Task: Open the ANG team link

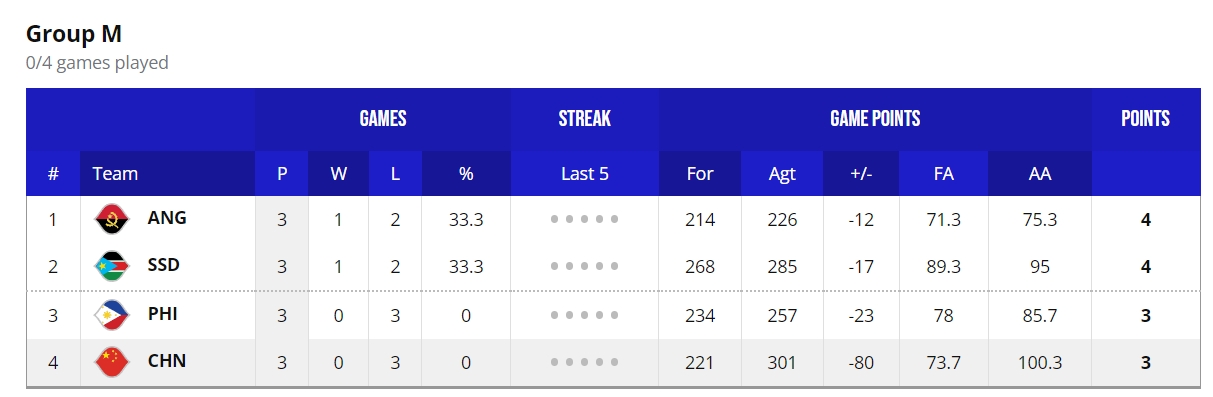Action: (x=167, y=217)
